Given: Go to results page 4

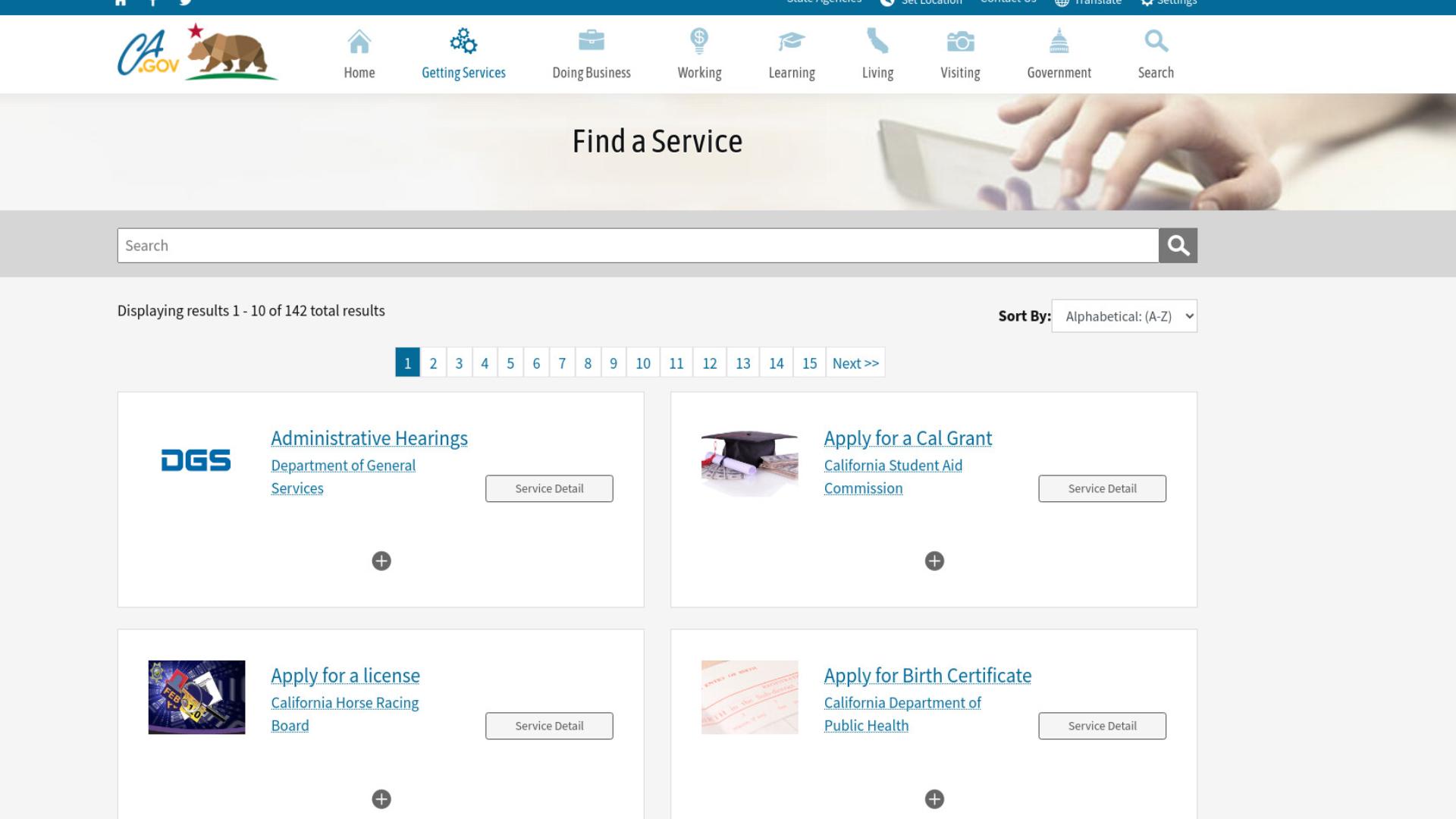Looking at the screenshot, I should click(485, 363).
